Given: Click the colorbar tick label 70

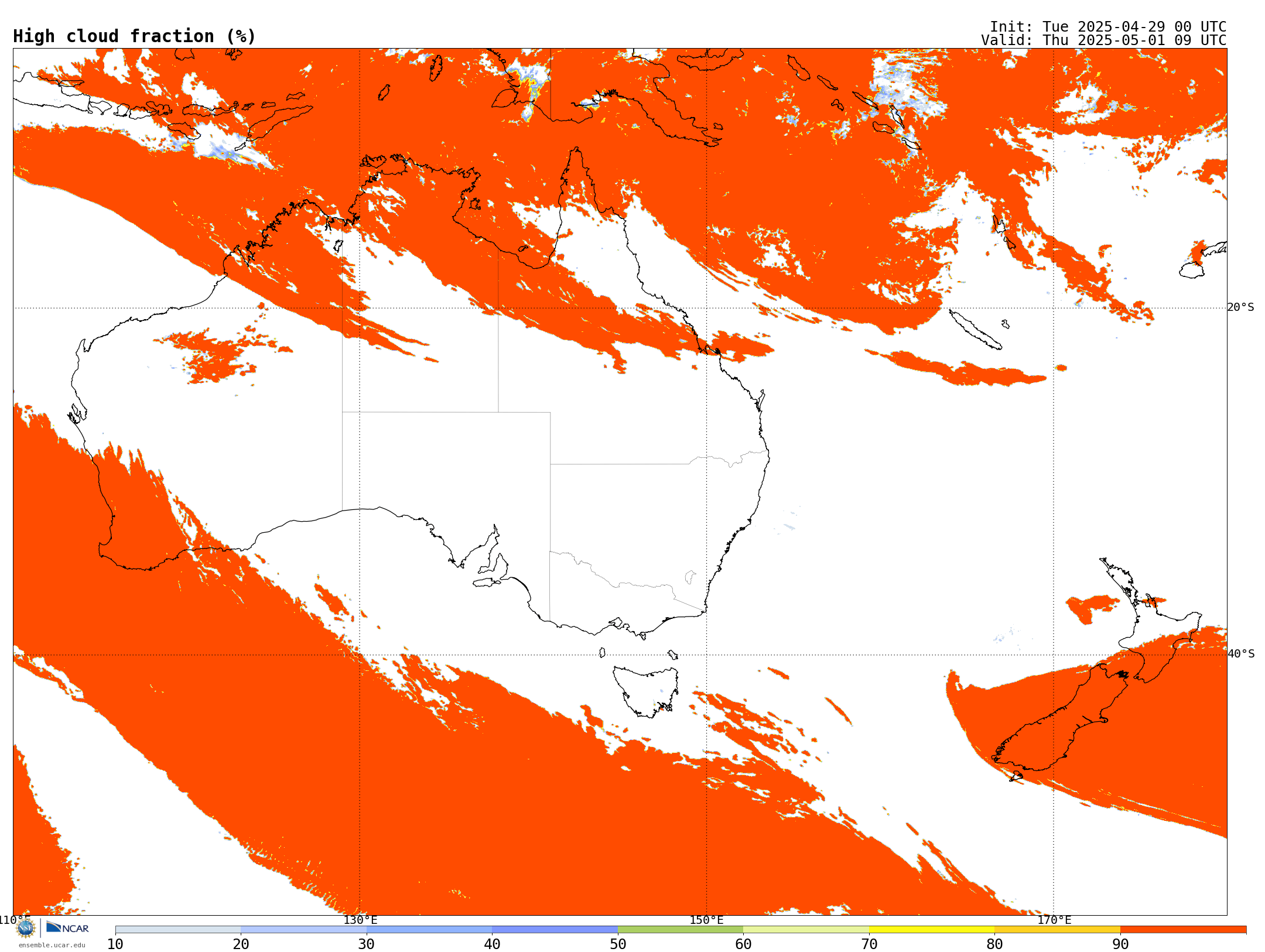Looking at the screenshot, I should tap(869, 944).
